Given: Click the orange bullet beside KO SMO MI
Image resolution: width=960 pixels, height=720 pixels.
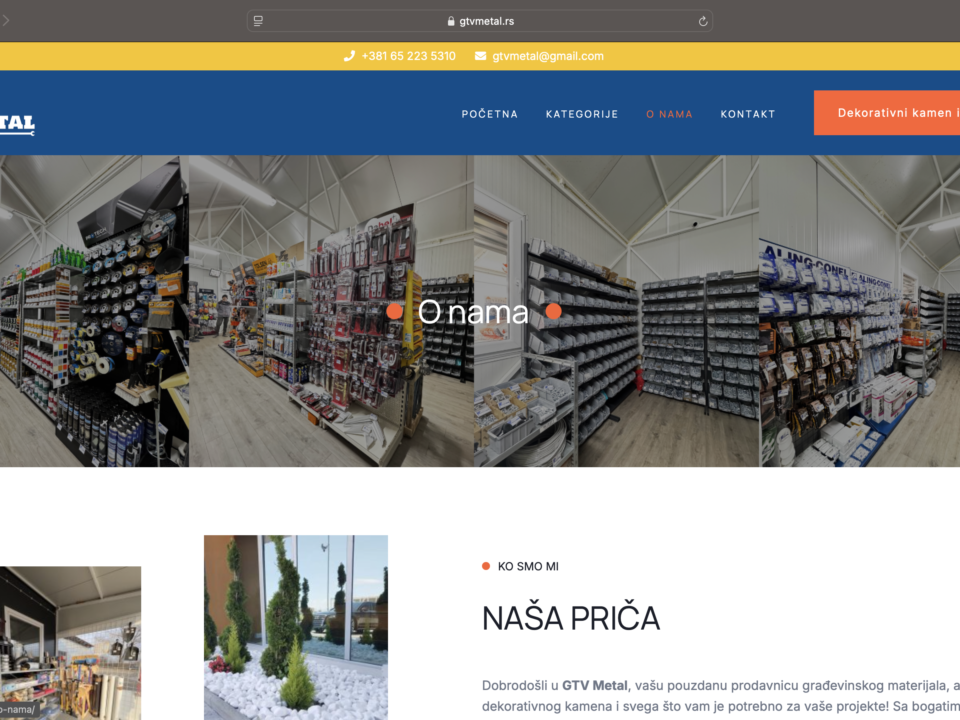Looking at the screenshot, I should coord(486,566).
